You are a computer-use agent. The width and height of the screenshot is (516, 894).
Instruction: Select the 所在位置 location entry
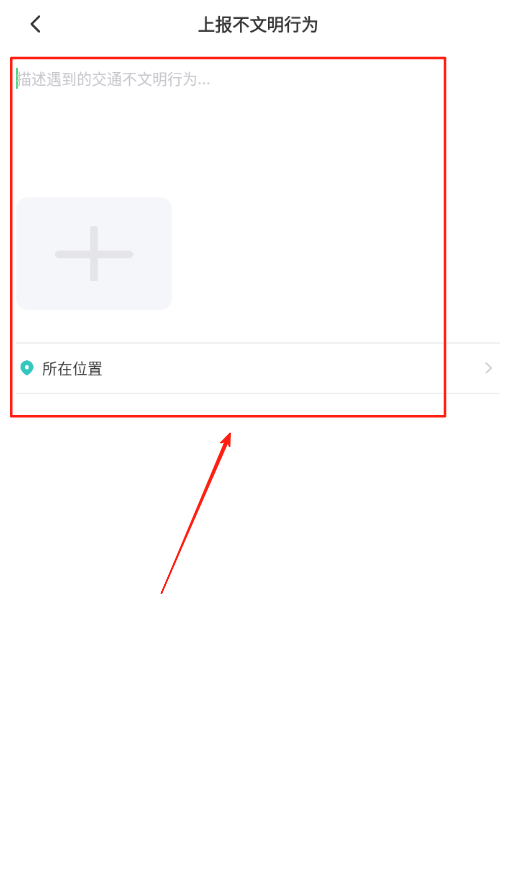(x=258, y=368)
